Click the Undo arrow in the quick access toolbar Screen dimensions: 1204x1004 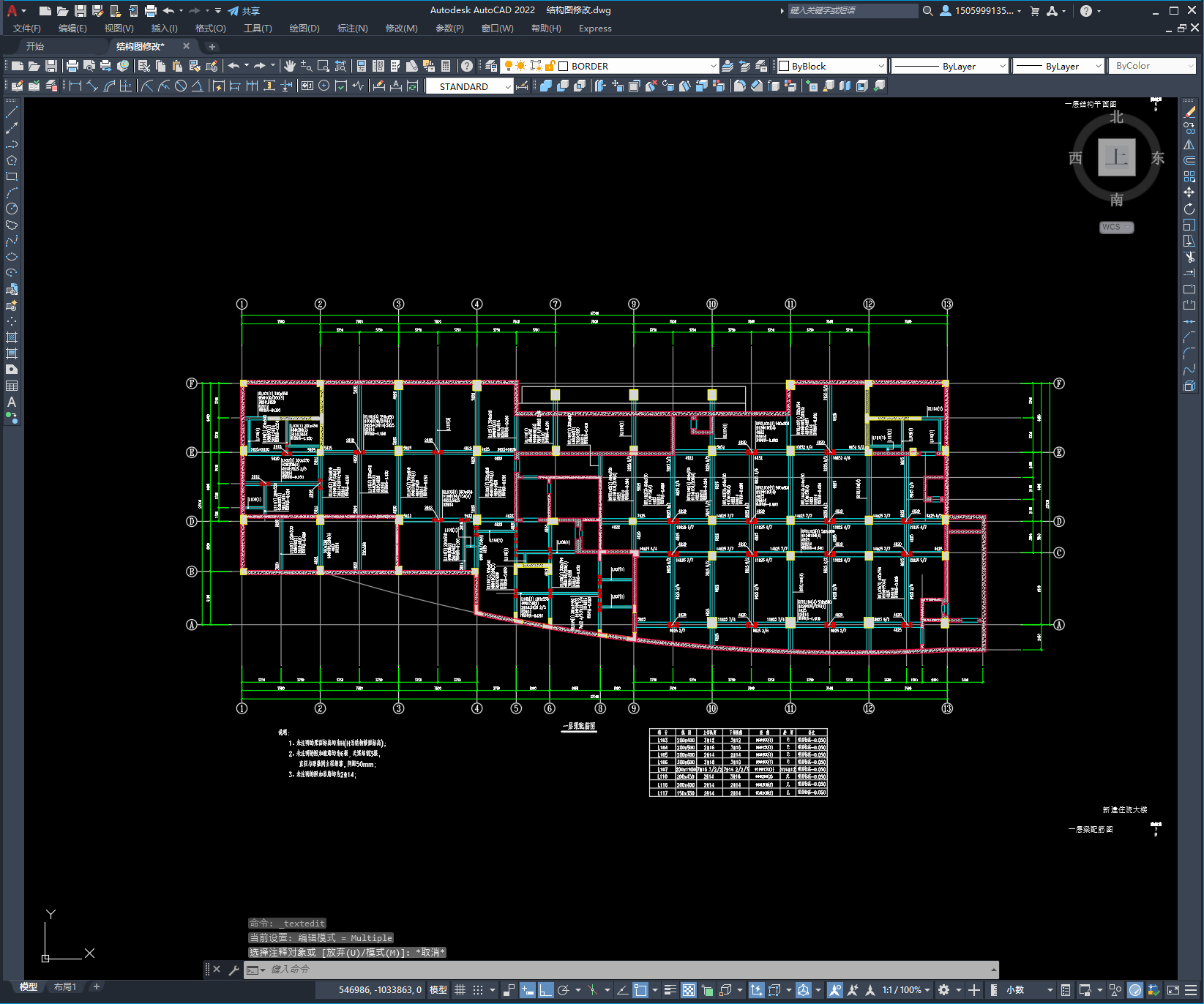(168, 11)
